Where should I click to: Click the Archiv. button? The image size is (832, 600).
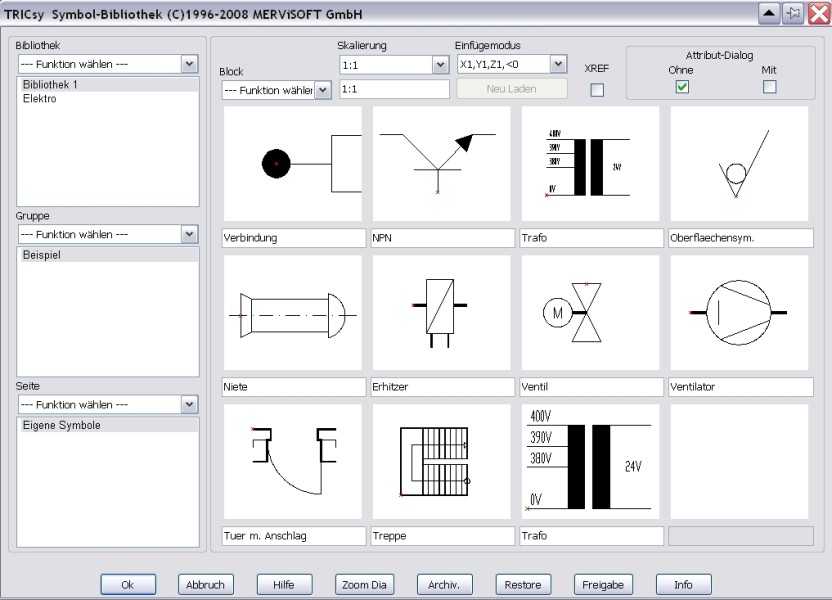[444, 585]
